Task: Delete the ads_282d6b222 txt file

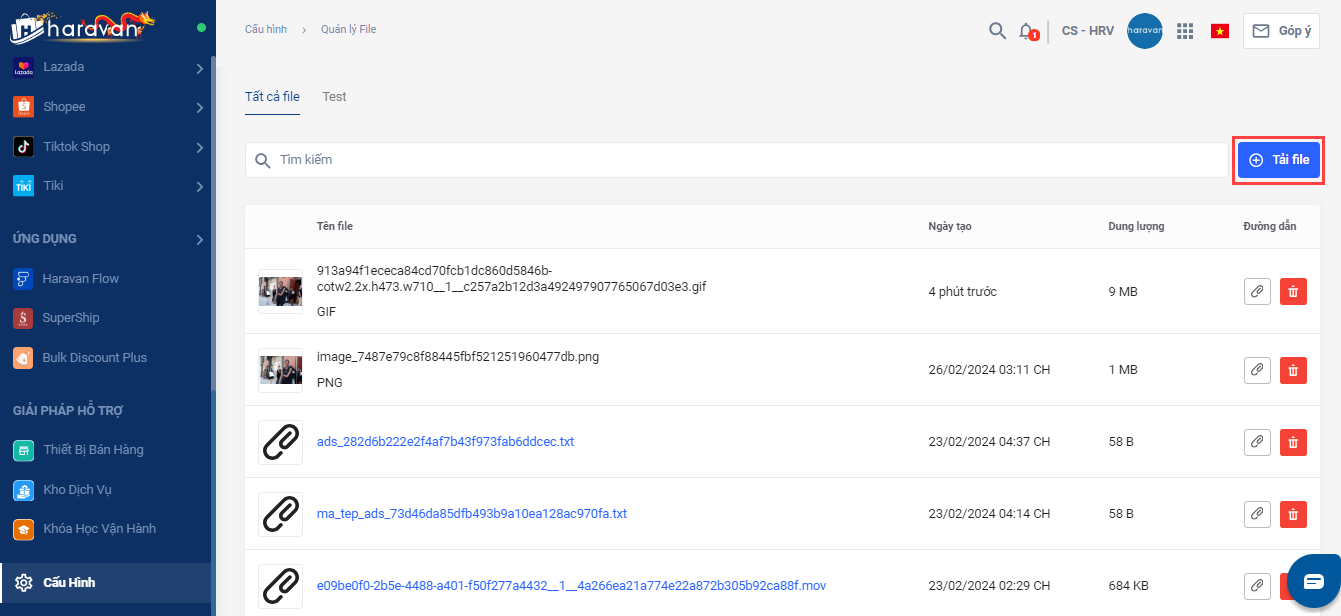Action: pos(1293,441)
